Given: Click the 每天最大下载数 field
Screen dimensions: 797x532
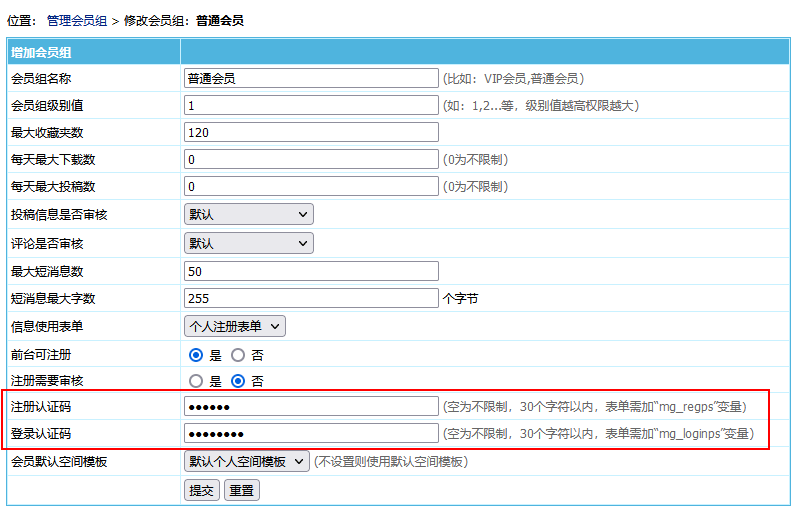Looking at the screenshot, I should [x=311, y=159].
